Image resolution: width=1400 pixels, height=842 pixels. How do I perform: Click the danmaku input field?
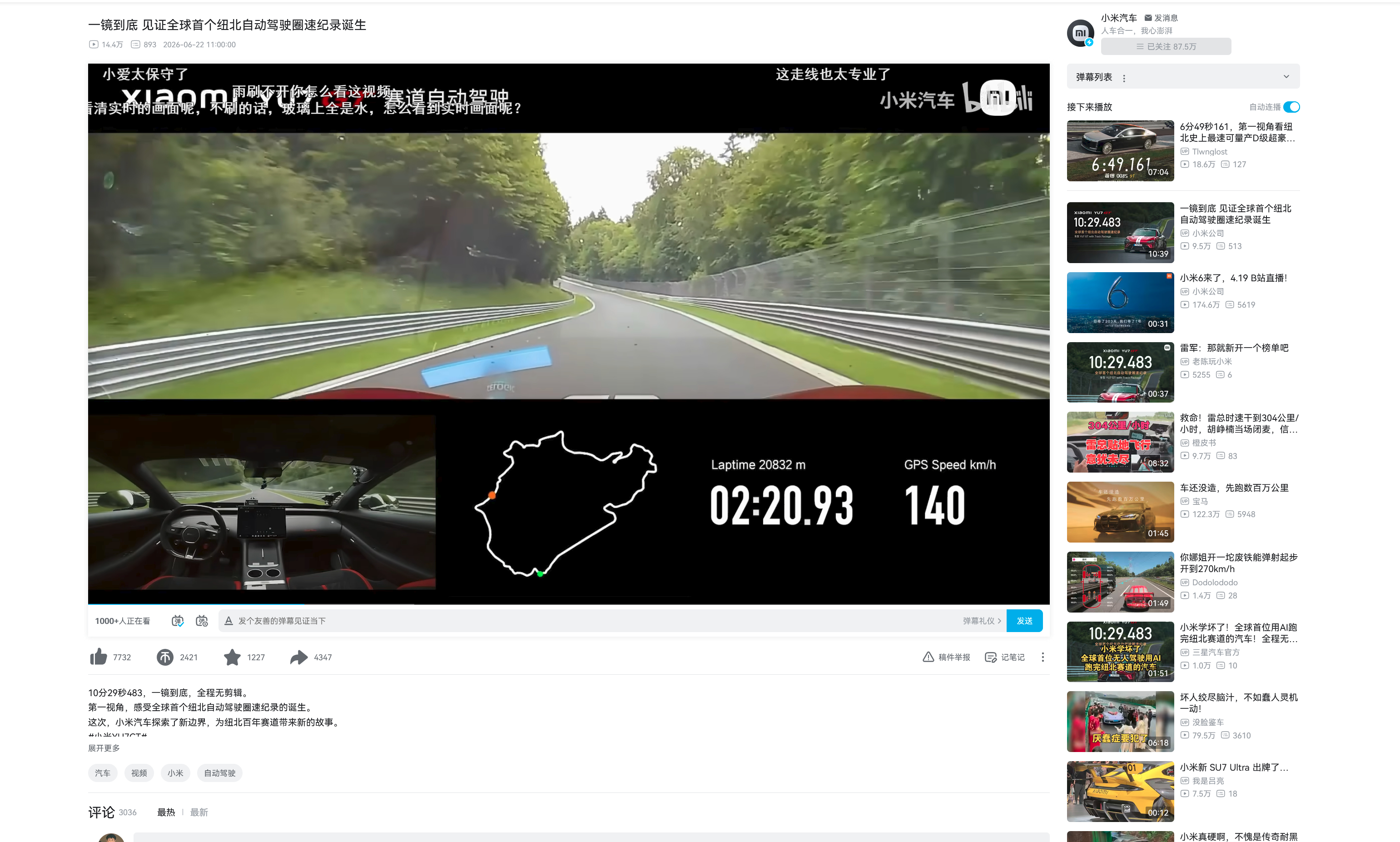tap(590, 621)
